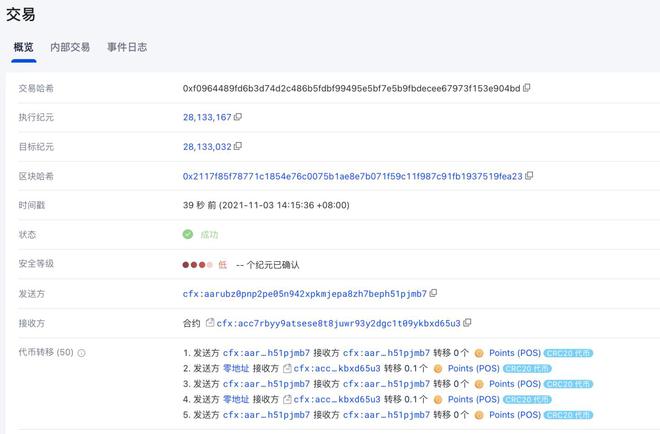The image size is (660, 434).
Task: Open Points (POS) token in transfer 4
Action: [474, 399]
